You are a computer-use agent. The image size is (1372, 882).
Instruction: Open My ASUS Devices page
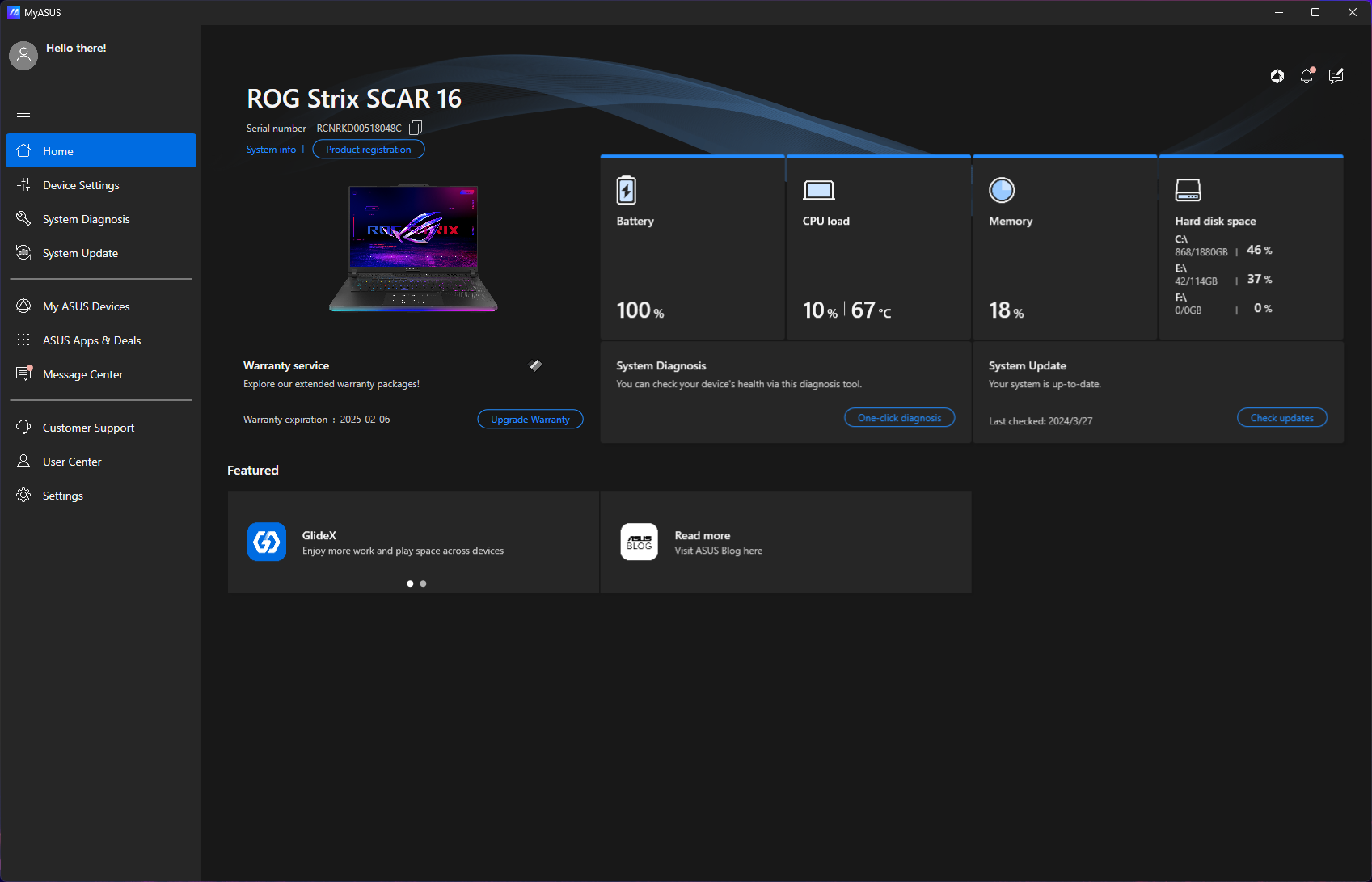(101, 306)
